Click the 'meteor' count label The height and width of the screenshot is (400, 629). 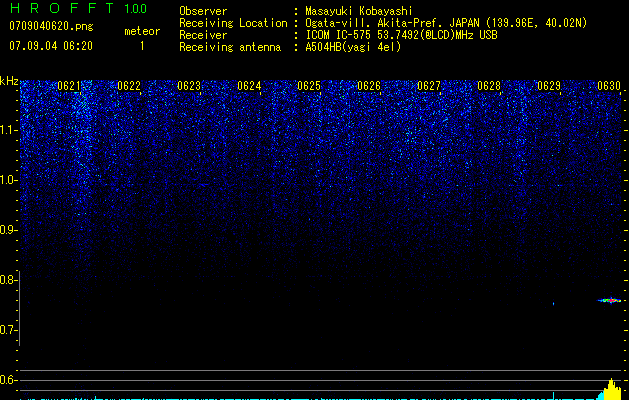(142, 31)
